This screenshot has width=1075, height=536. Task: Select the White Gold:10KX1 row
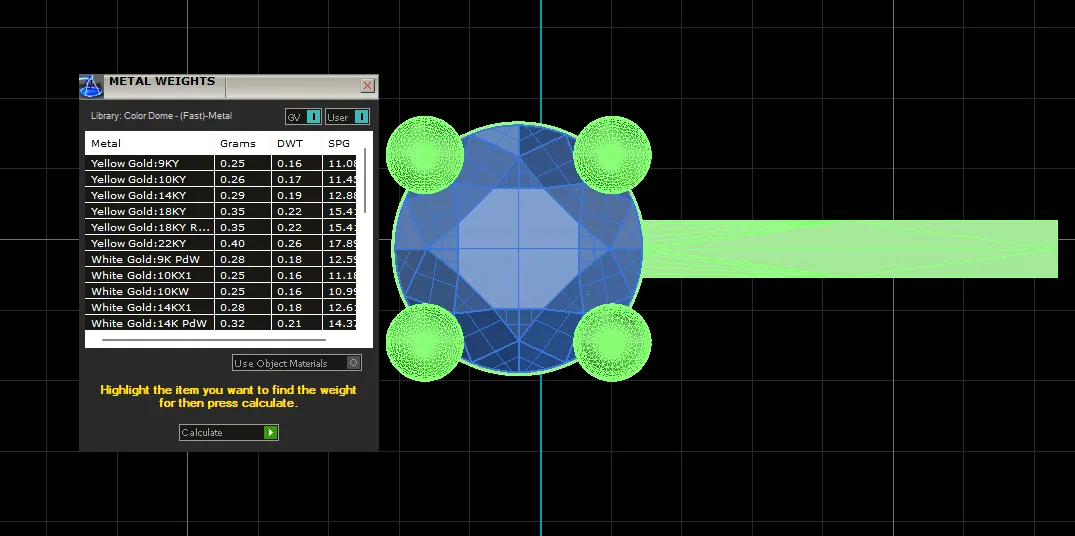tap(221, 275)
